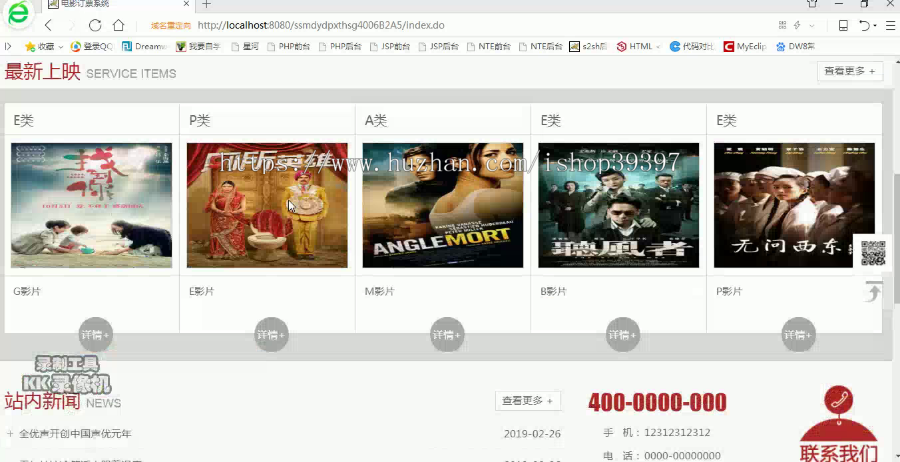Click 详情+ under M影片
900x462 pixels.
[x=447, y=335]
